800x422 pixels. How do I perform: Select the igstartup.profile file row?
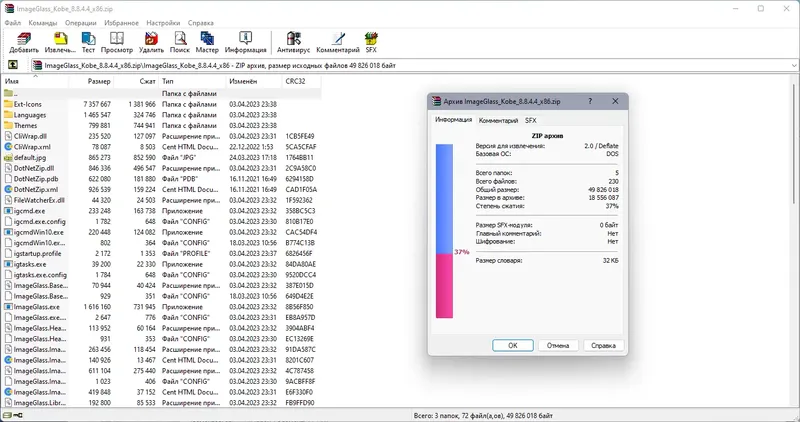[161, 254]
